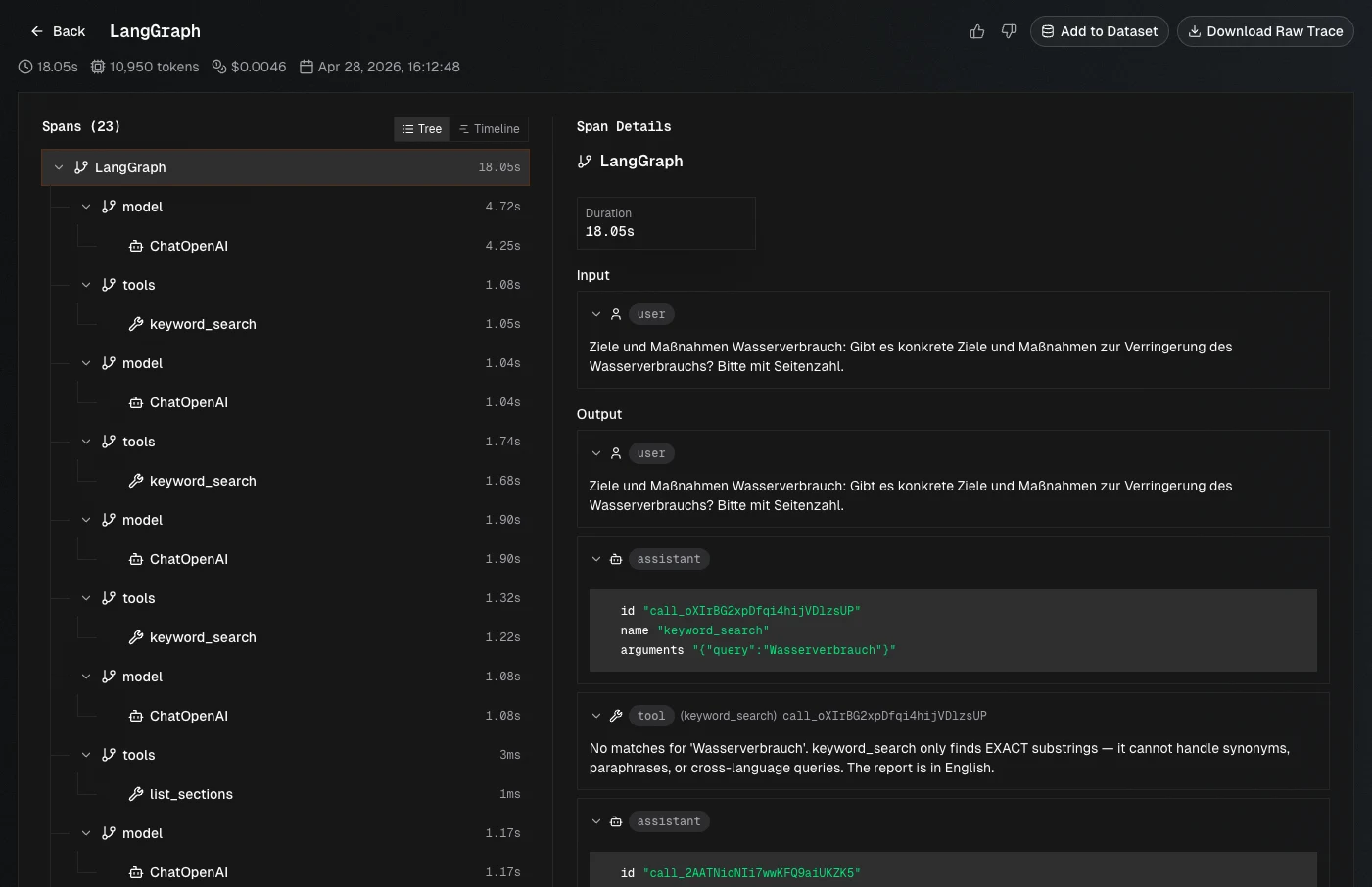Screen dimensions: 1372x887
Task: Collapse the model 1.90s span
Action: [x=86, y=520]
